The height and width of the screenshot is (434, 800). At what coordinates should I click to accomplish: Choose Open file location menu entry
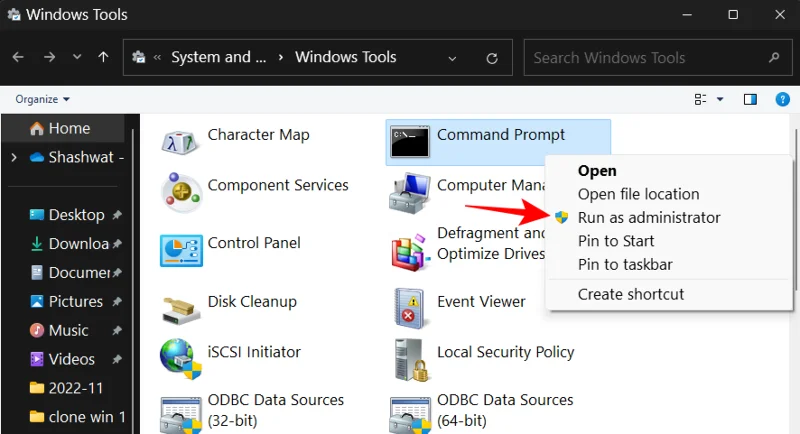pyautogui.click(x=638, y=194)
